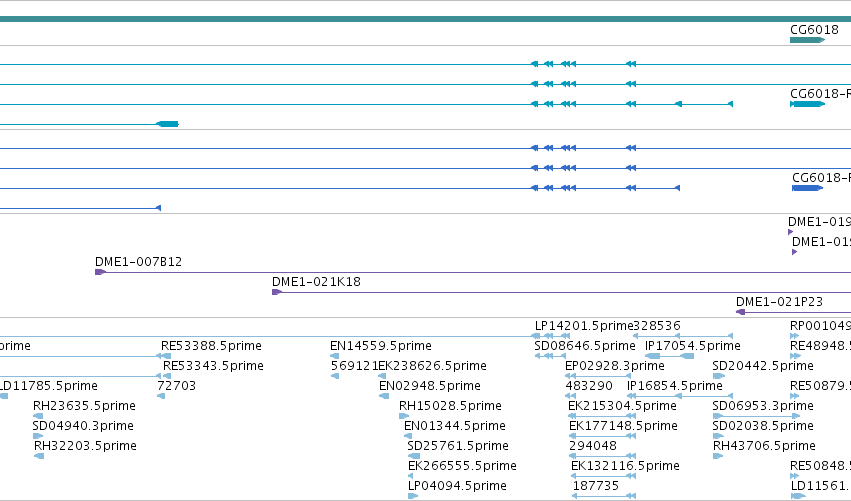Select the EN14559.5prime EST label
The width and height of the screenshot is (851, 501).
(380, 346)
